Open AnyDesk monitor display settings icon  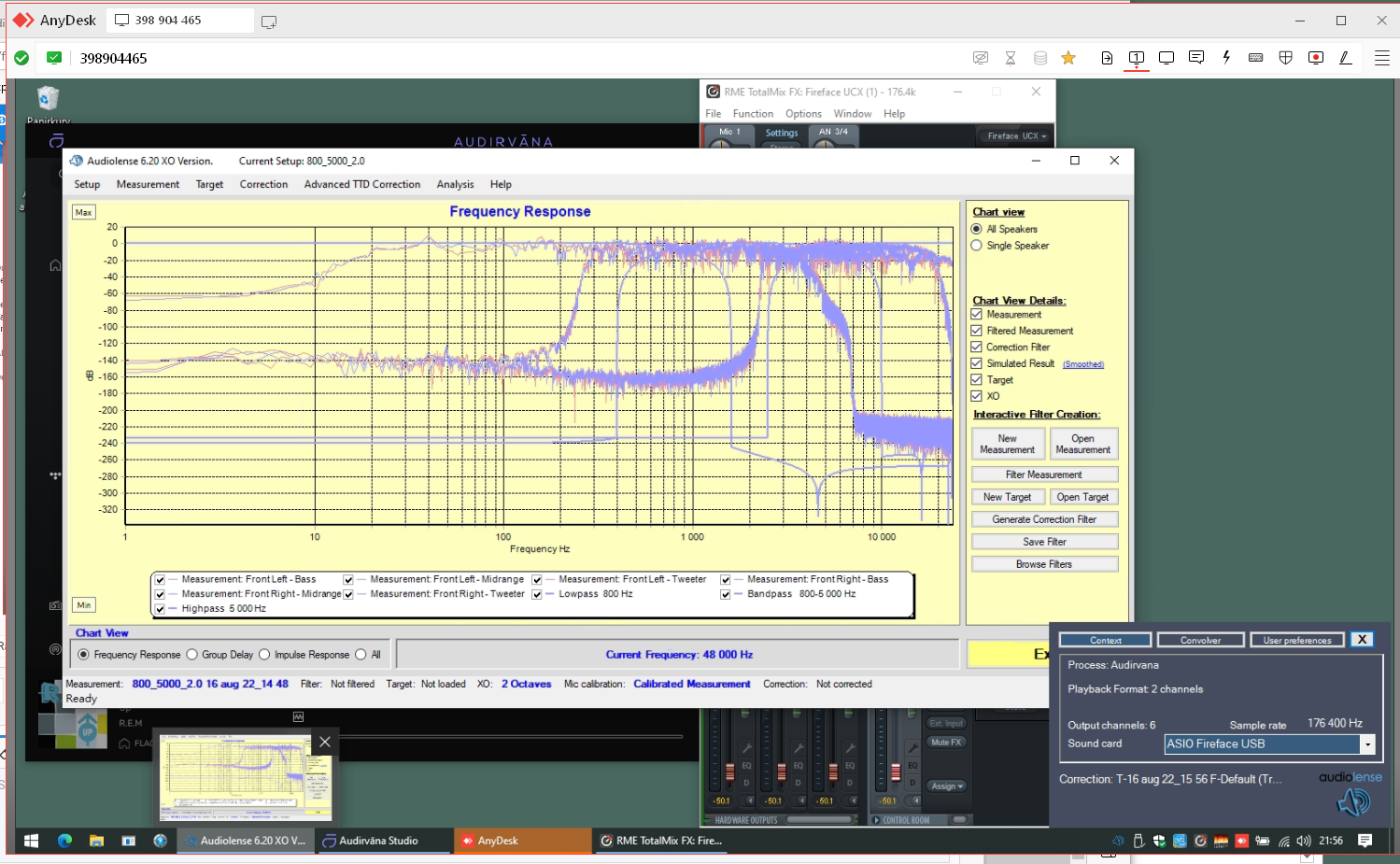tap(1167, 58)
